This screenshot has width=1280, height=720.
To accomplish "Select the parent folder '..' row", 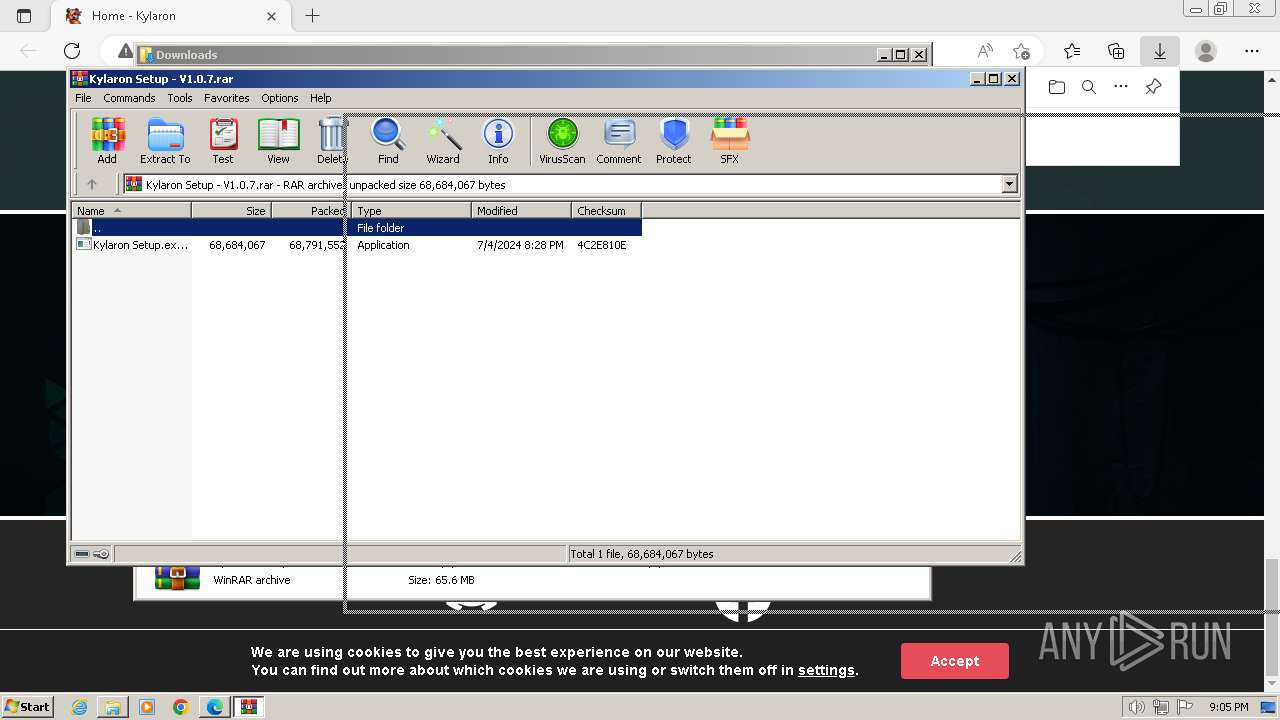I will (356, 228).
